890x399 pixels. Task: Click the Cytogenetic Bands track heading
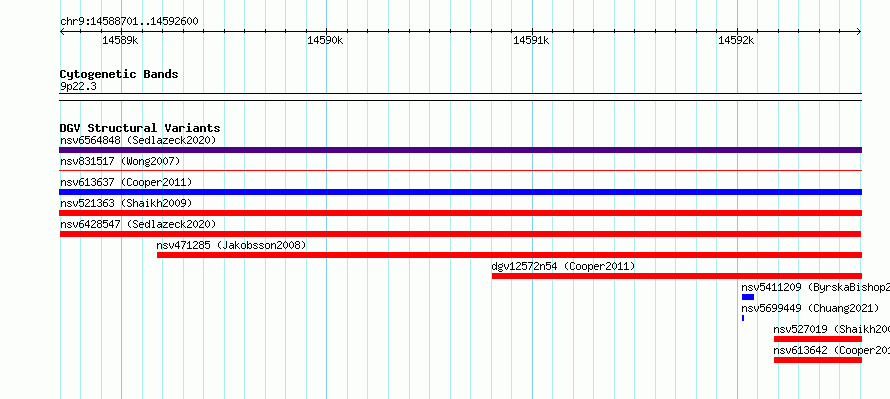tap(119, 74)
